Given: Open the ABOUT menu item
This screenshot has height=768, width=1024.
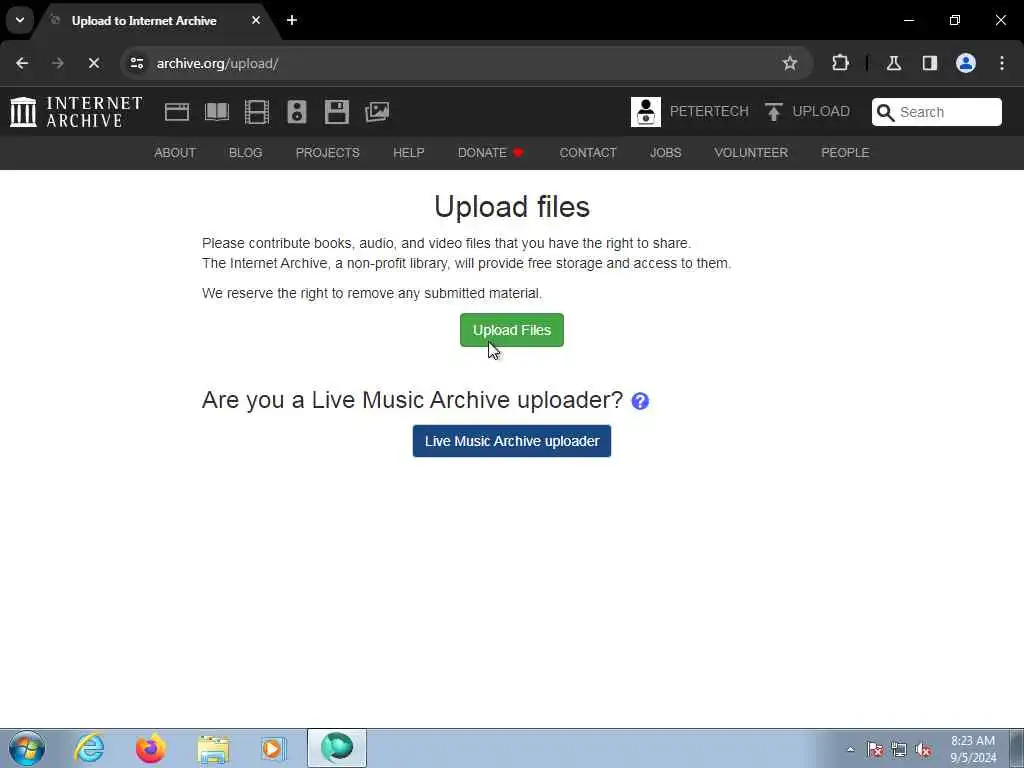Looking at the screenshot, I should coord(175,153).
